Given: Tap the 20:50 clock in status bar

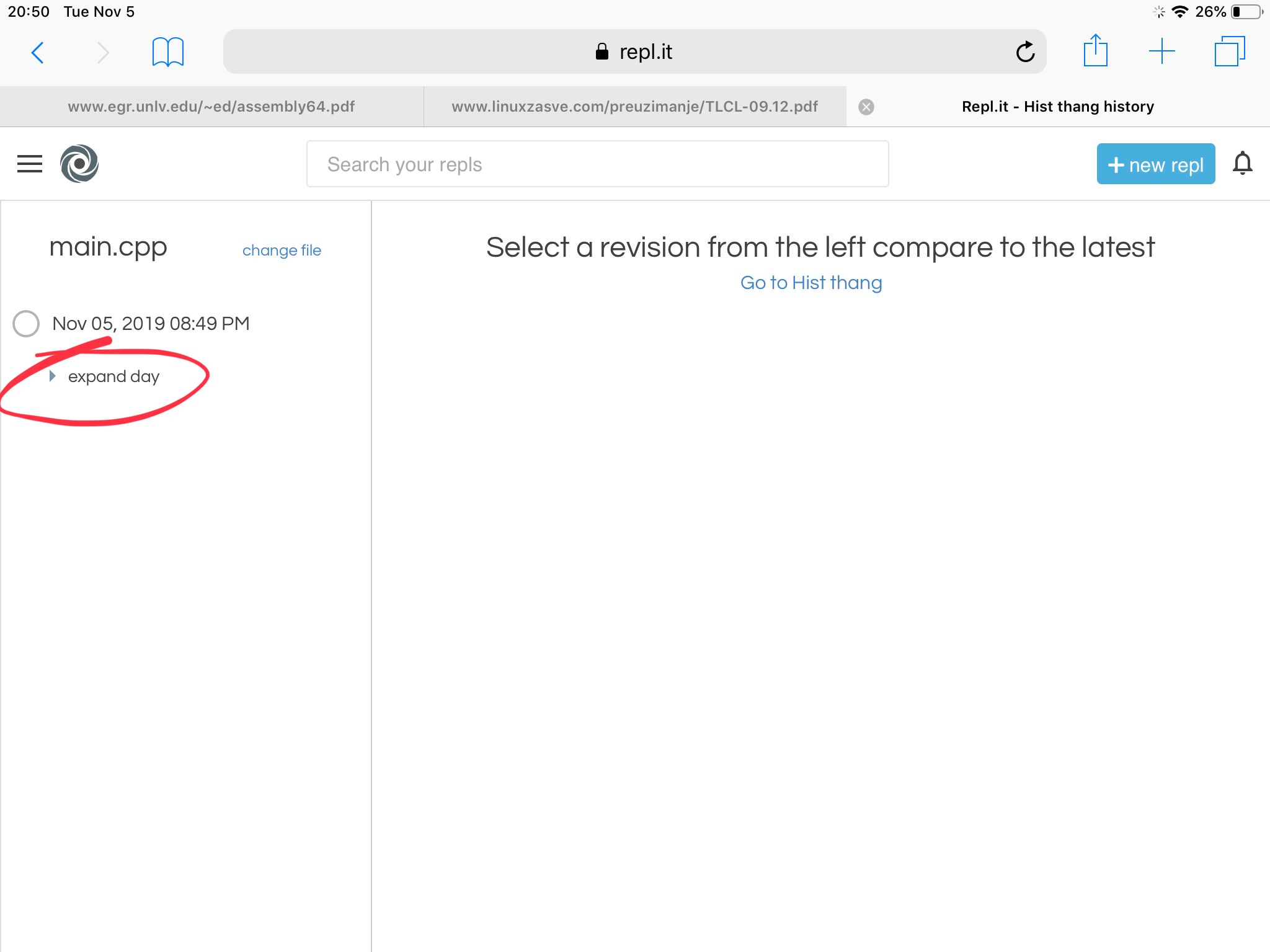Looking at the screenshot, I should (x=29, y=12).
